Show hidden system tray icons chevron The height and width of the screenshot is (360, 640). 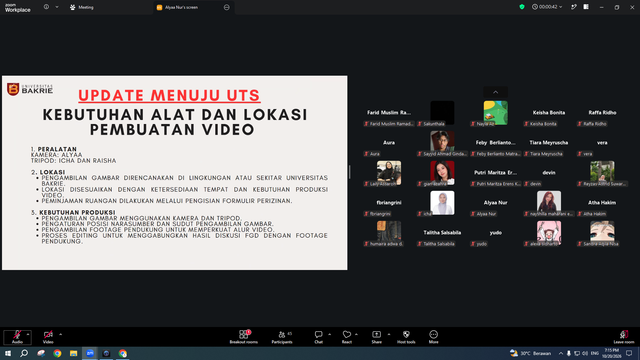click(x=561, y=353)
